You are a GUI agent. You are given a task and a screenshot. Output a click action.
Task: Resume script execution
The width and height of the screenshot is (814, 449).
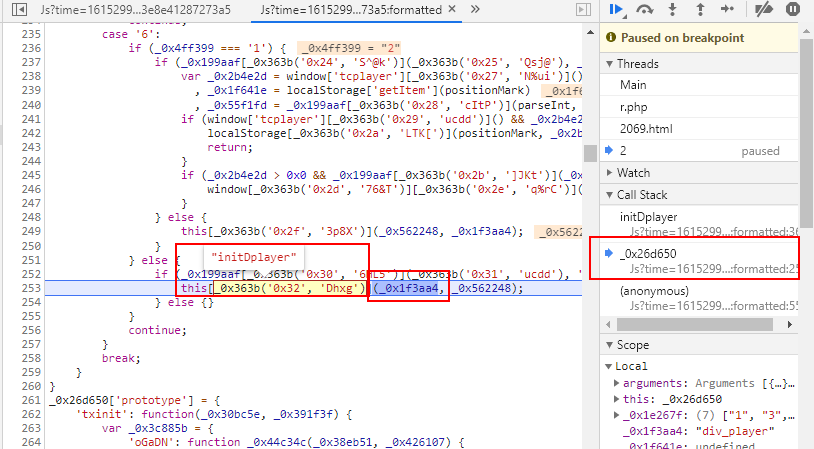[x=617, y=10]
